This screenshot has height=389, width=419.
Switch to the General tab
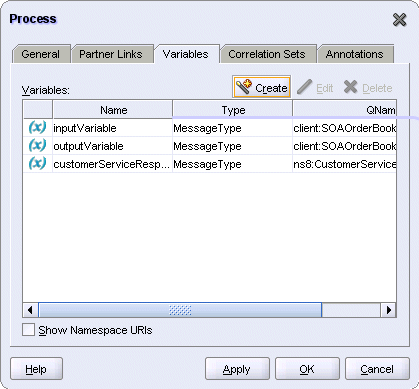click(41, 54)
